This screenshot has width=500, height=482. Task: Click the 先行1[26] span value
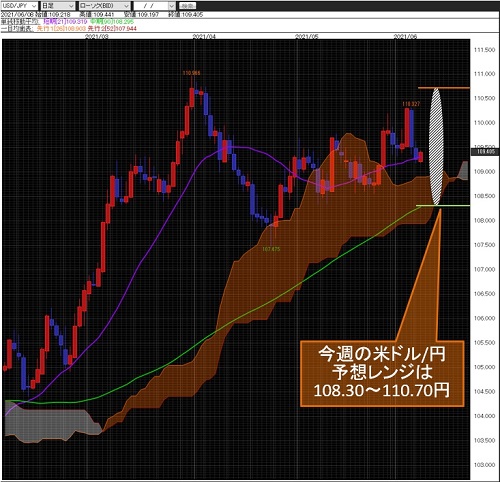pos(61,29)
